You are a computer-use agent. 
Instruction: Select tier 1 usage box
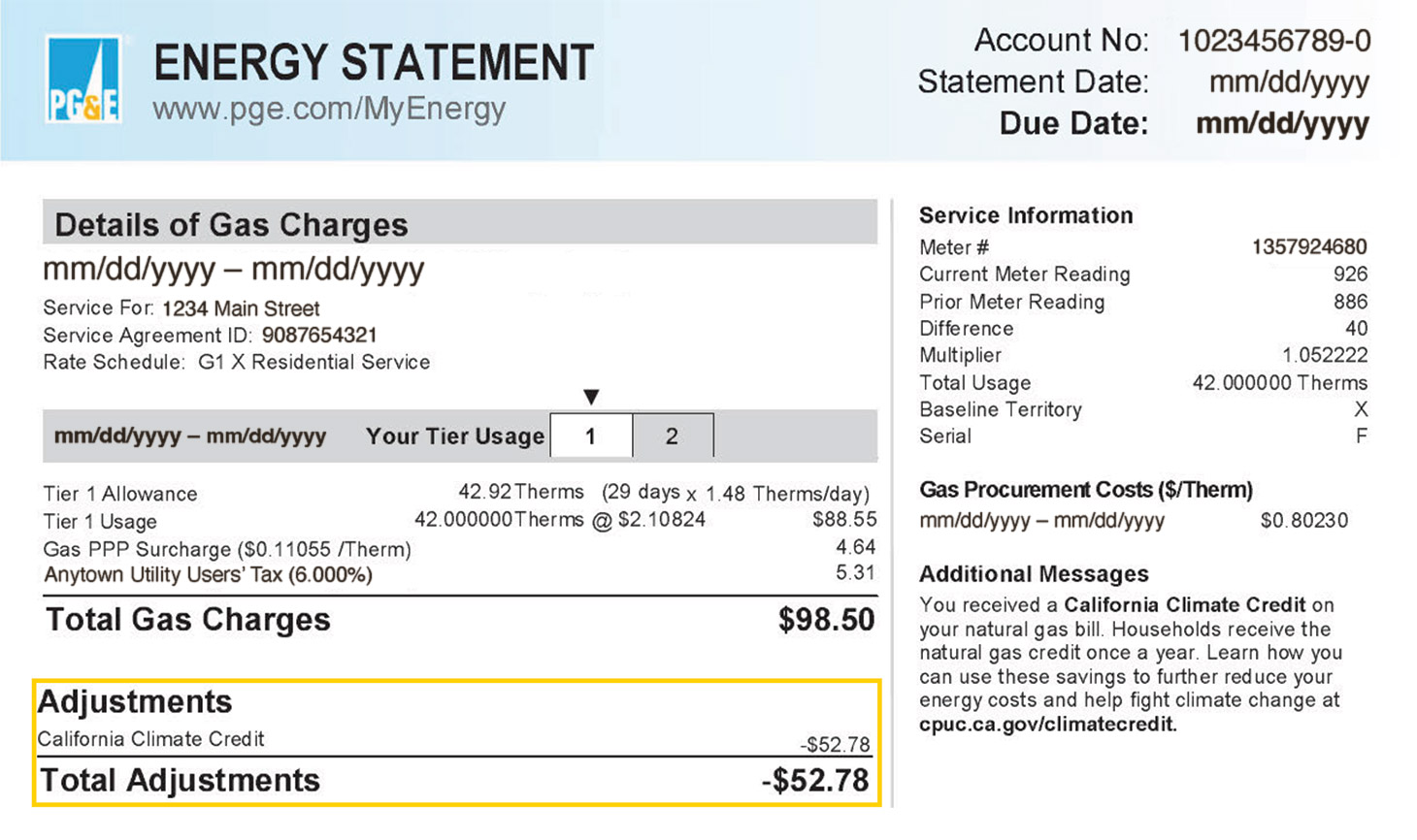click(590, 436)
